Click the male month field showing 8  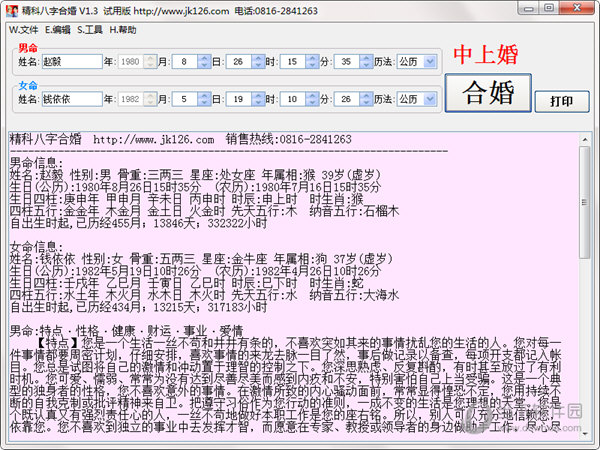[x=184, y=62]
